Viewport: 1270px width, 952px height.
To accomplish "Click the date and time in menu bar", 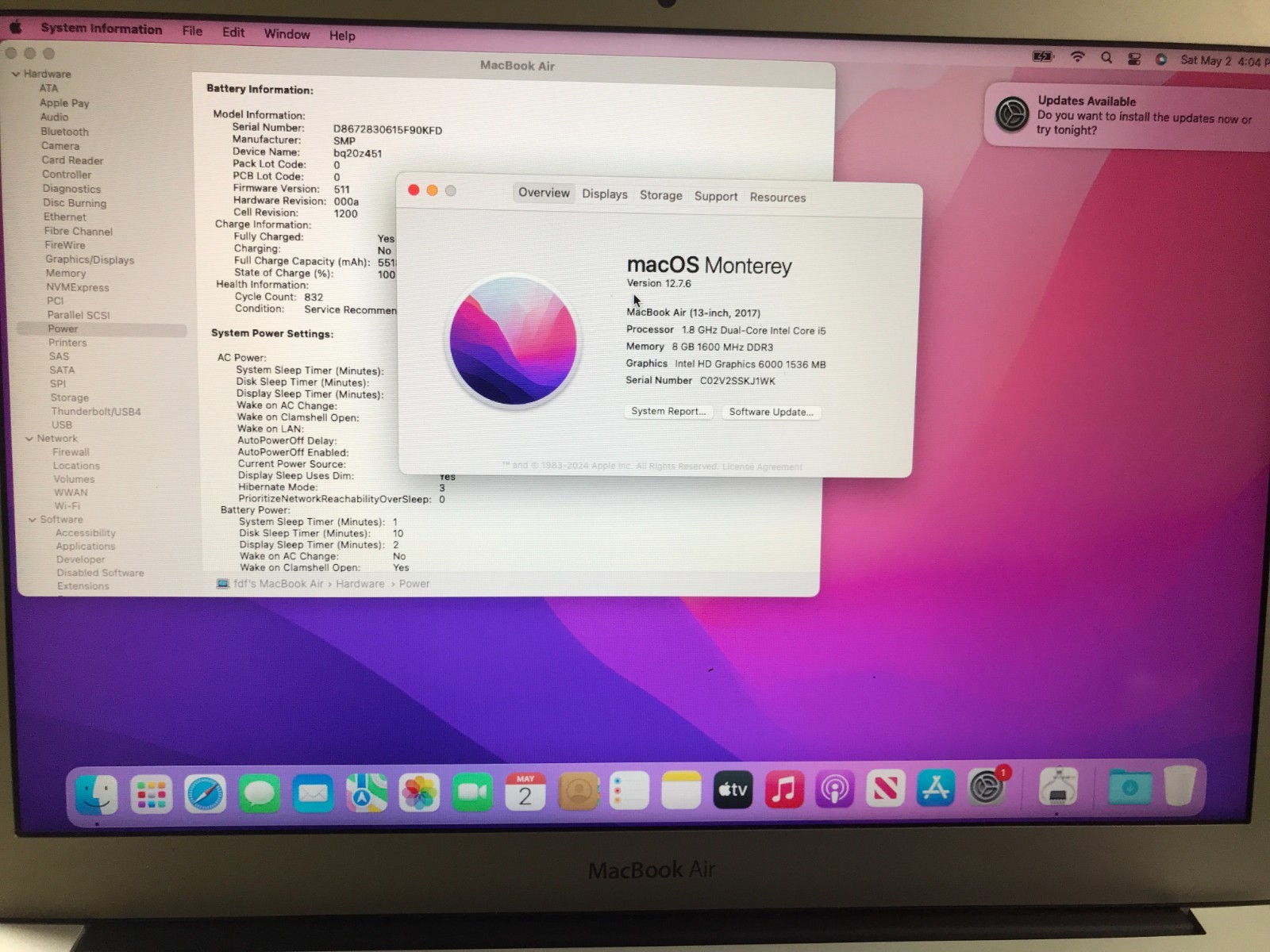I will click(x=1225, y=61).
